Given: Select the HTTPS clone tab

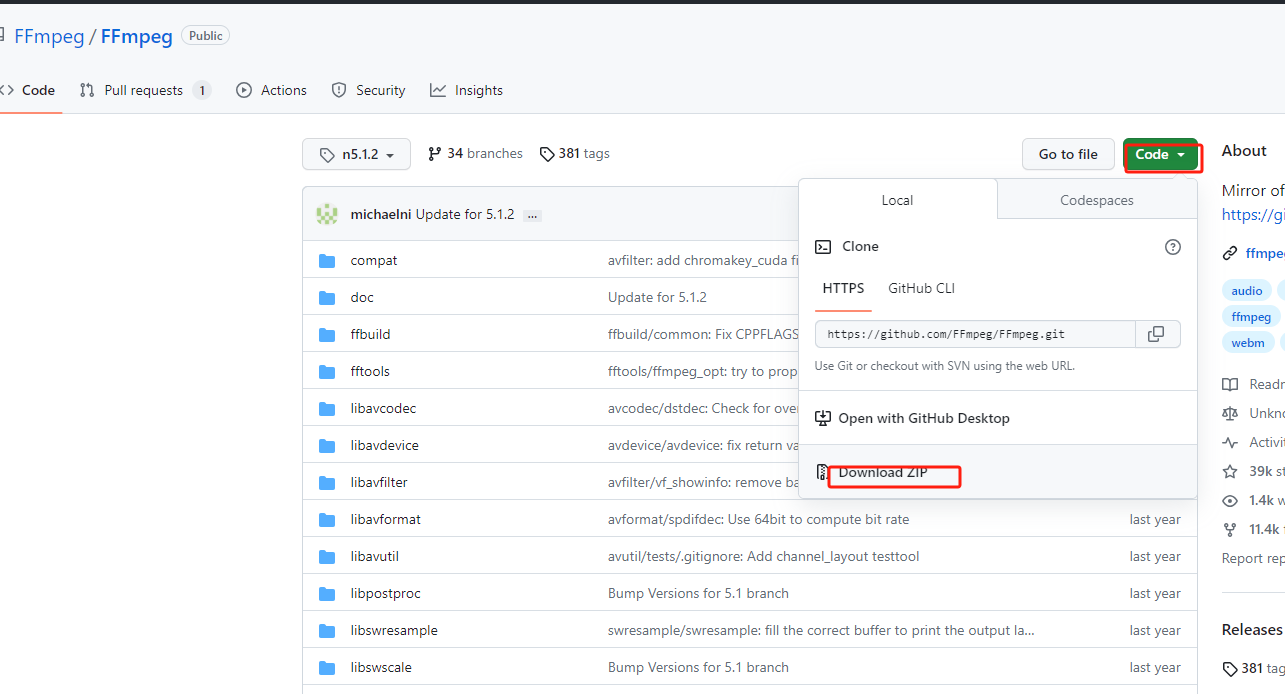Looking at the screenshot, I should pyautogui.click(x=843, y=288).
